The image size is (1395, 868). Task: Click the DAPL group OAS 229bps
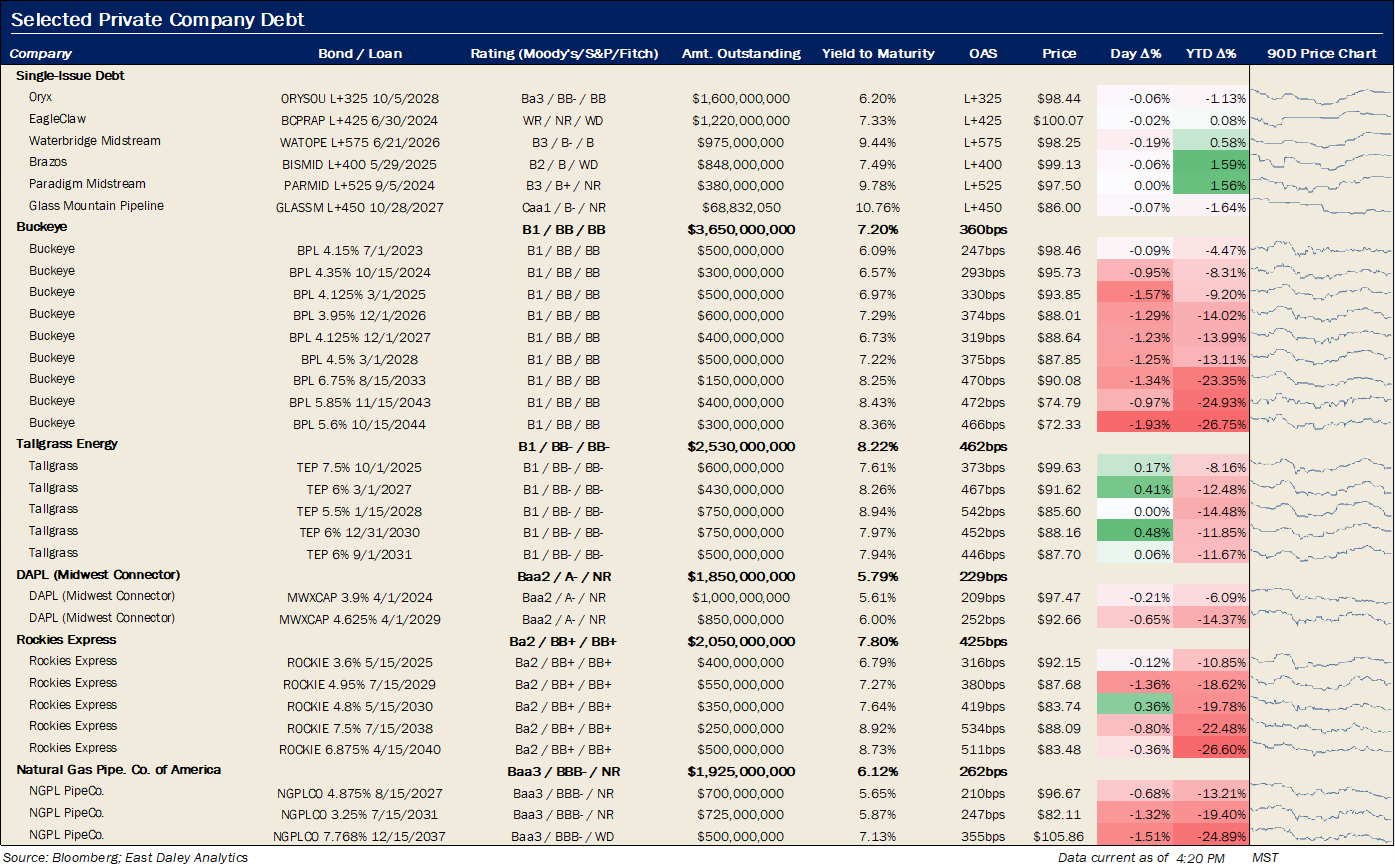[x=982, y=576]
